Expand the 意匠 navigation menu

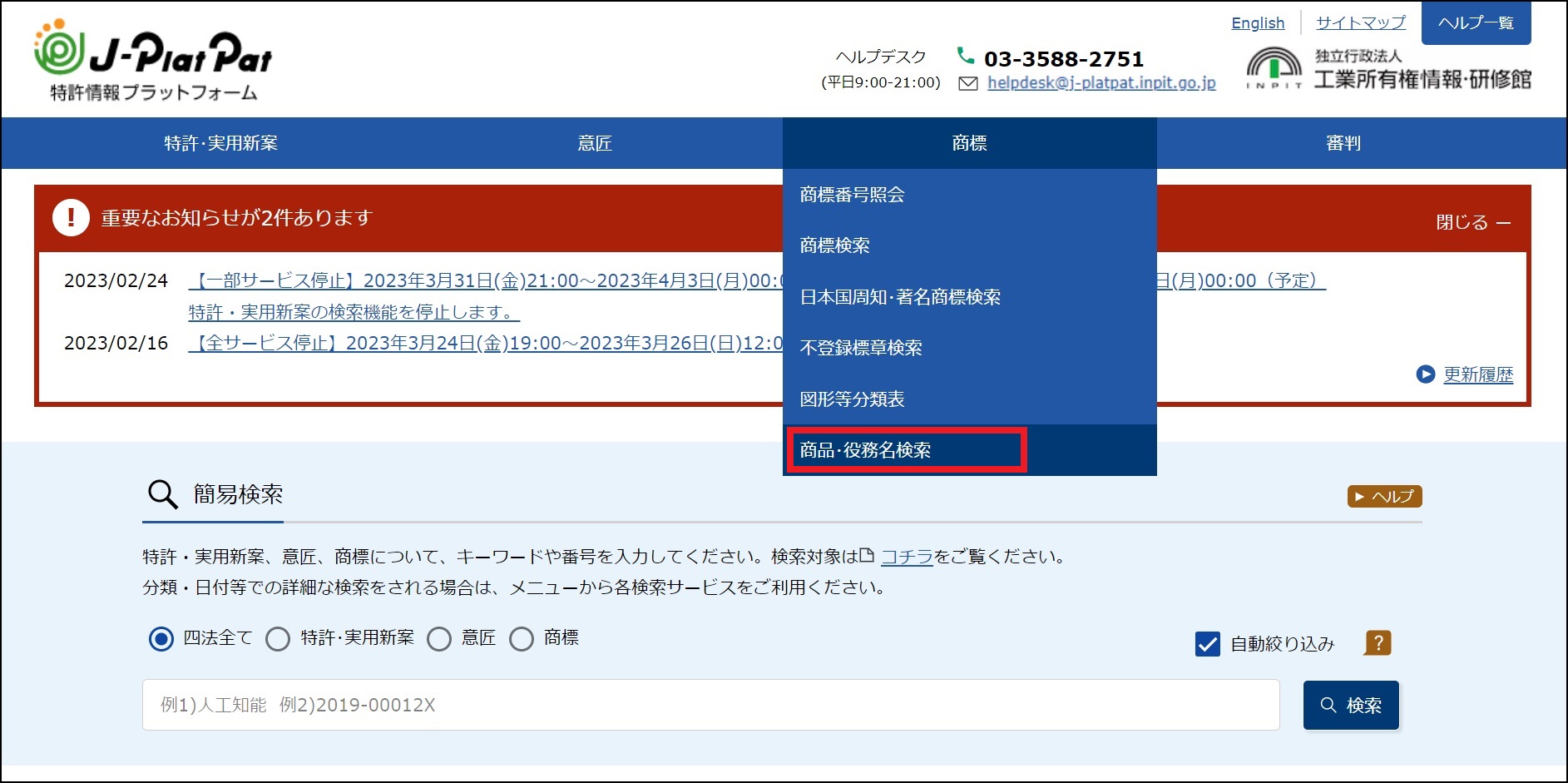(x=595, y=143)
